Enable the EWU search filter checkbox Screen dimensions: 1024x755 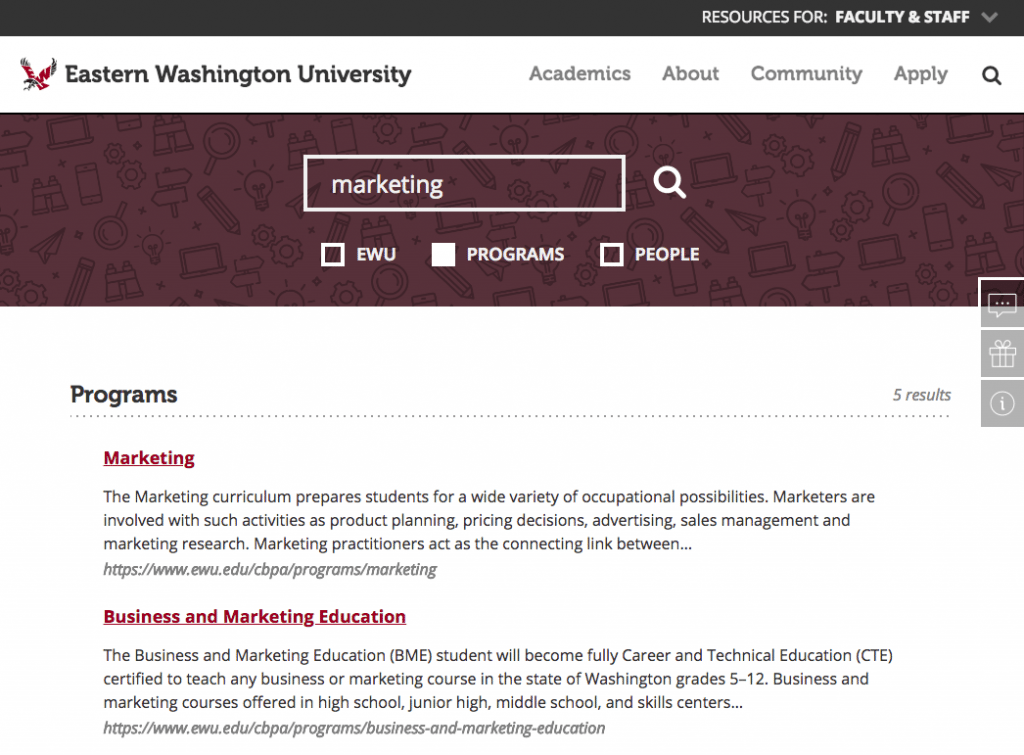tap(333, 255)
